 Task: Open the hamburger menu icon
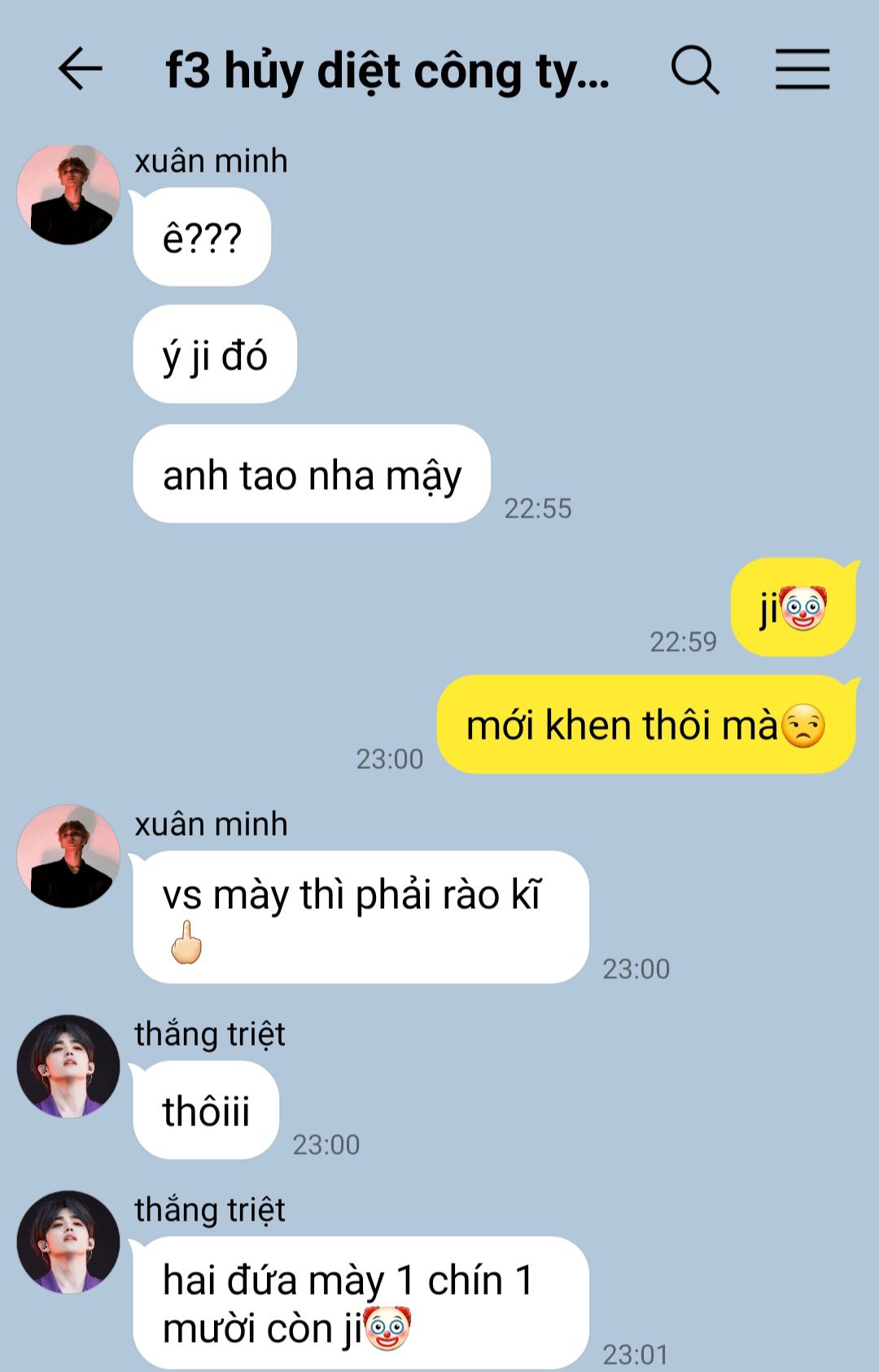(802, 68)
